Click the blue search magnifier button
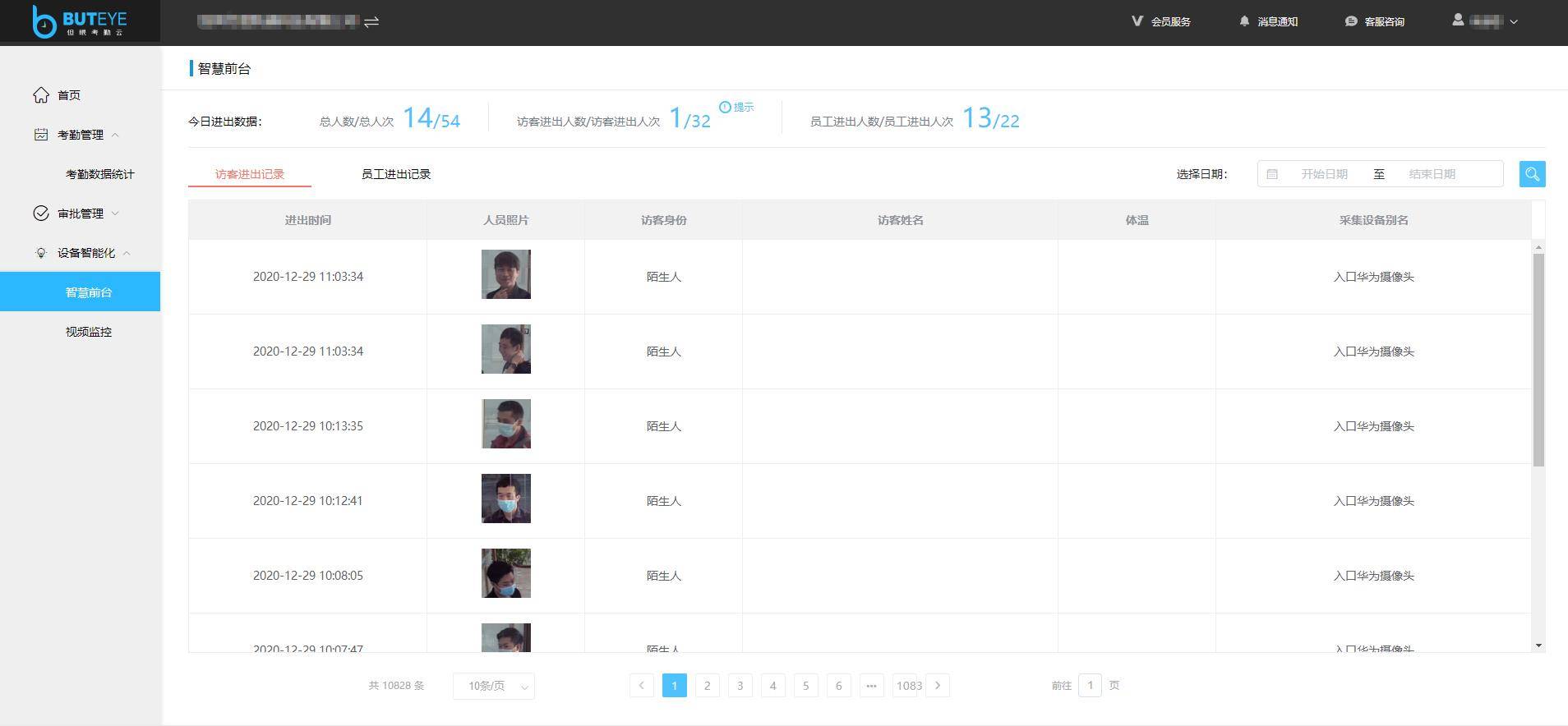 [1532, 174]
